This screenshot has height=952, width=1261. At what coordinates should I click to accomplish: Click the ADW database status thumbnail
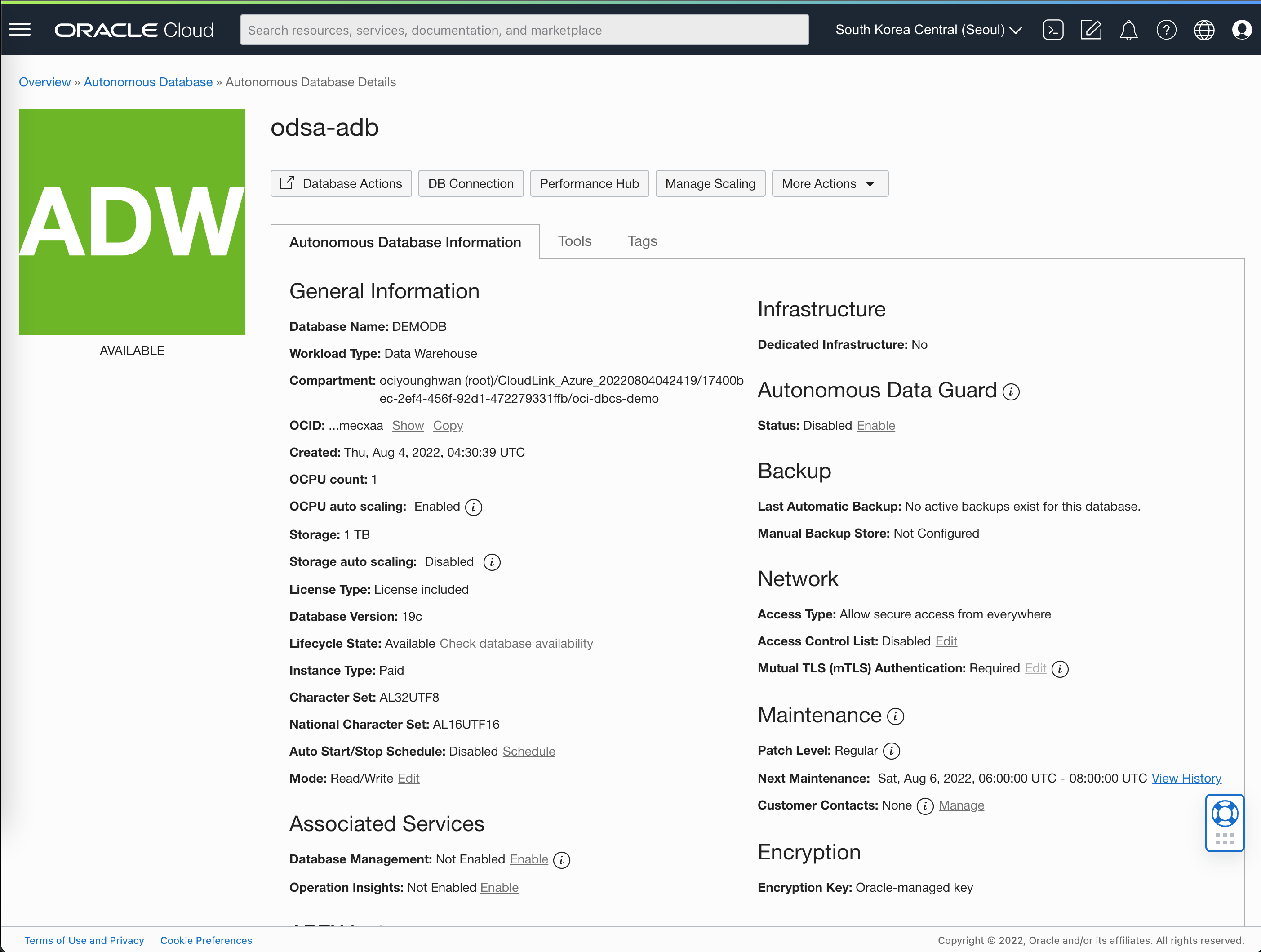click(132, 222)
